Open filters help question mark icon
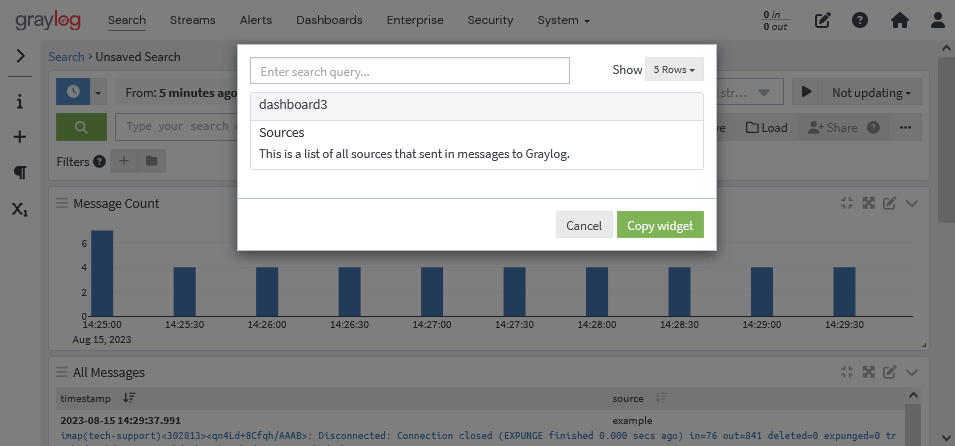The image size is (955, 446). (100, 161)
